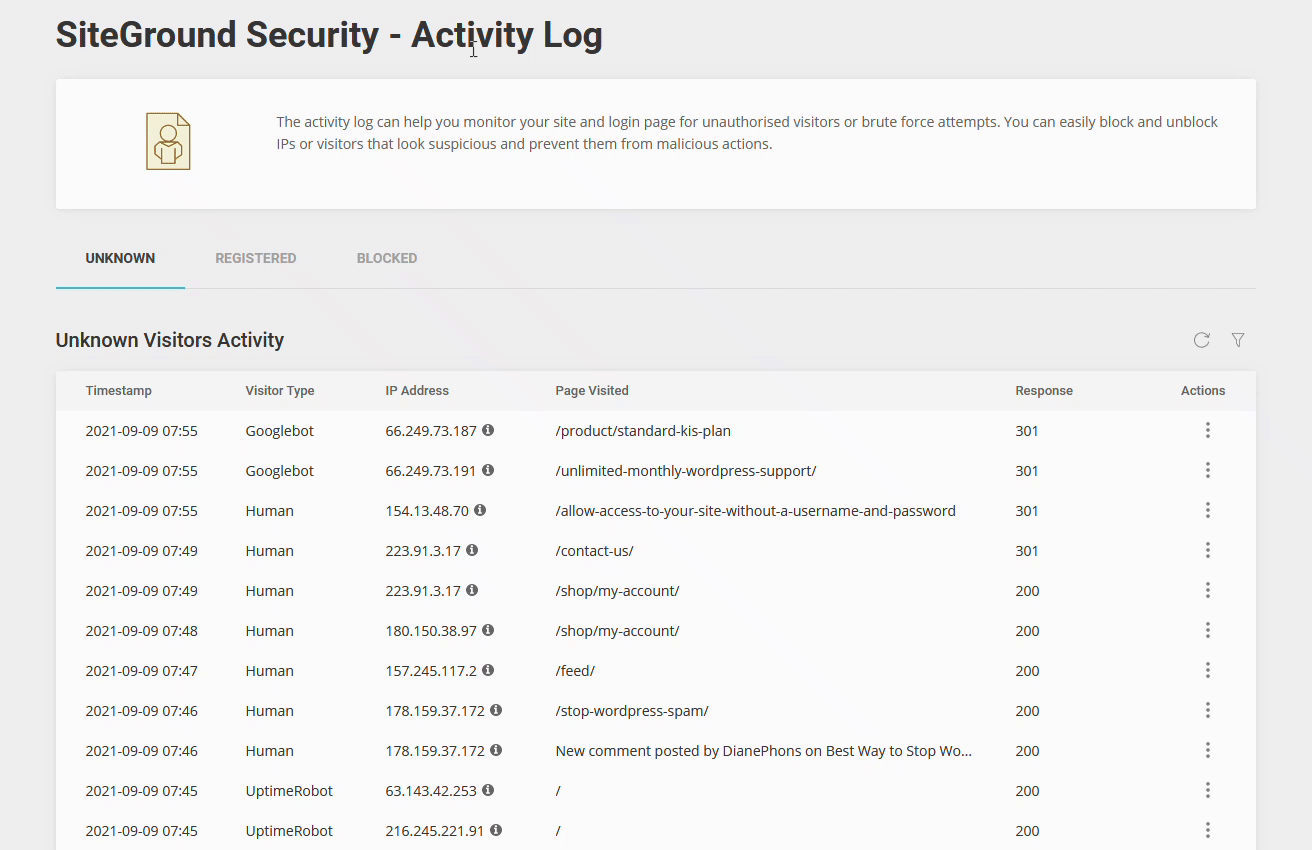Refresh the Unknown Visitors Activity list
Viewport: 1312px width, 850px height.
pyautogui.click(x=1201, y=340)
